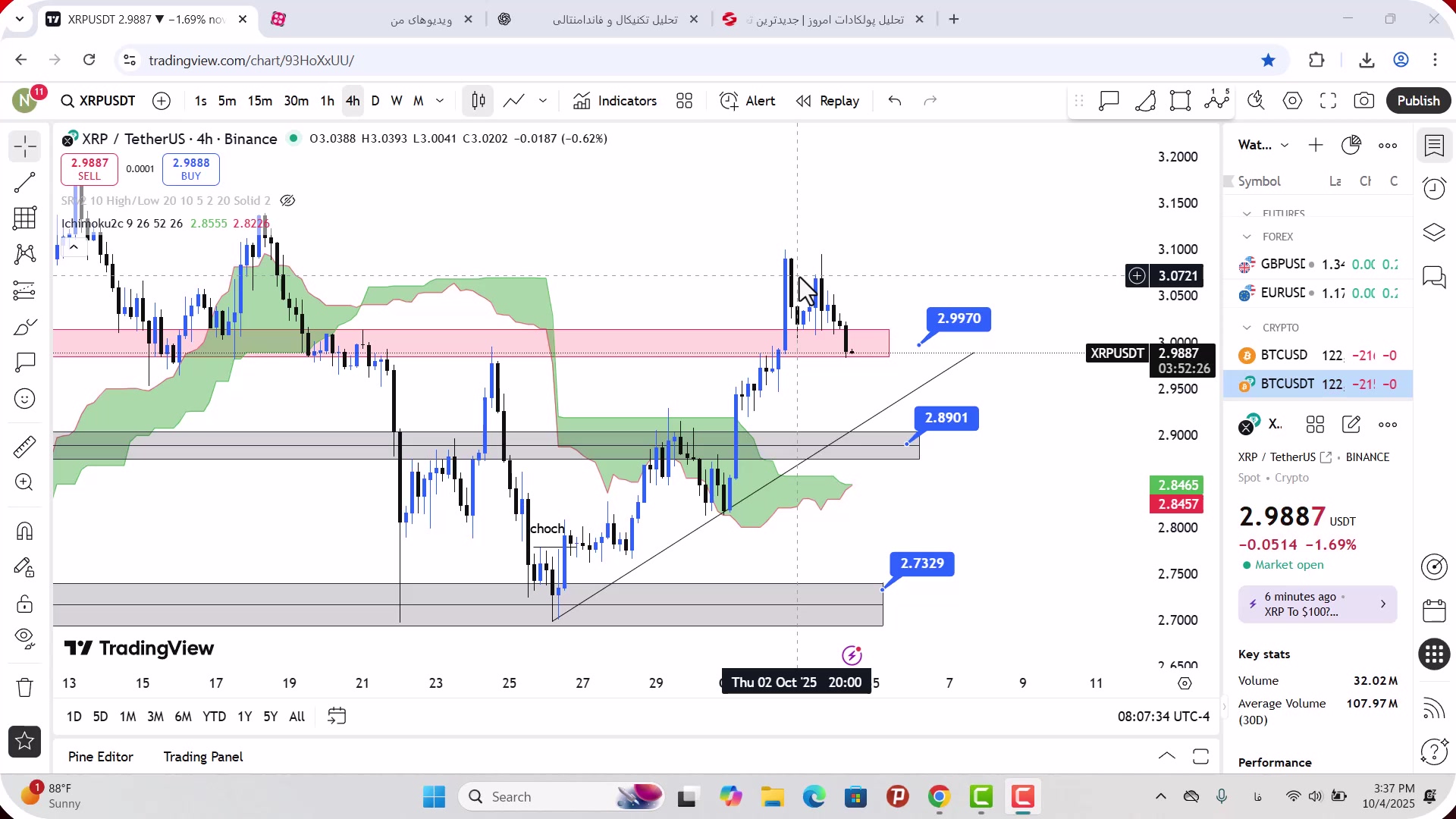Open the Pine Editor tab

coord(100,757)
